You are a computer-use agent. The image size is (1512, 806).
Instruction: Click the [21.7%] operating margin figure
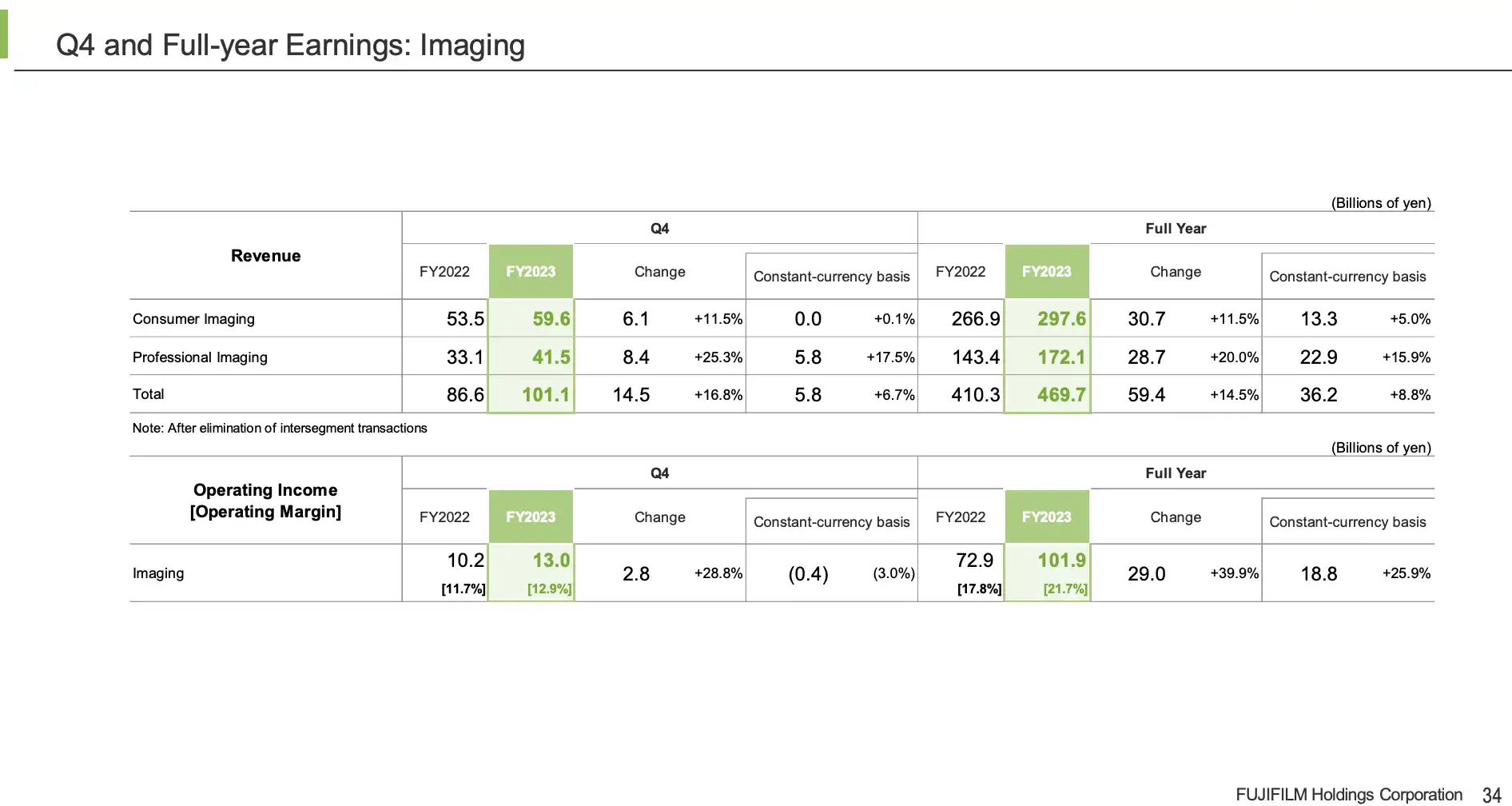[1065, 589]
